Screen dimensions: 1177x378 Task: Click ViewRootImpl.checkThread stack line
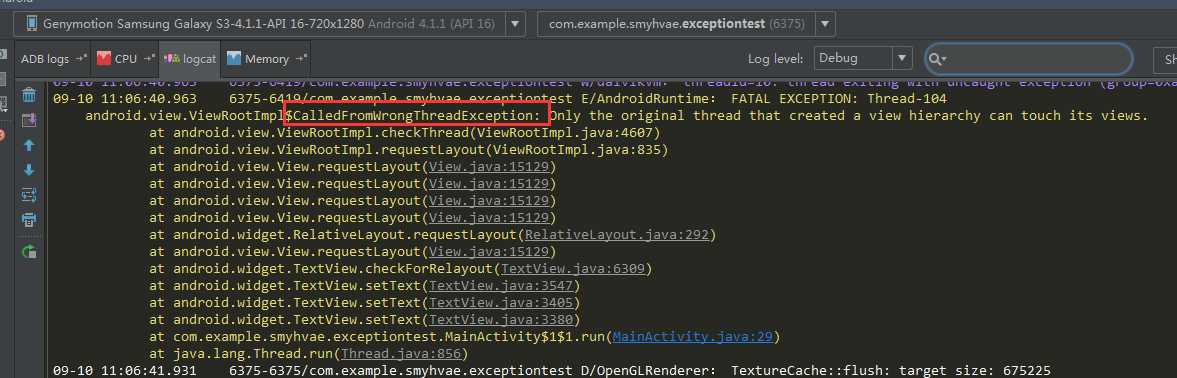click(405, 133)
